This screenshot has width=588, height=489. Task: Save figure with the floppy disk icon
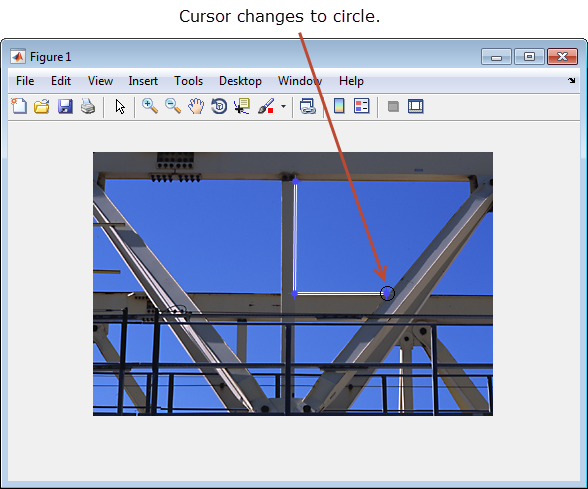(x=65, y=106)
